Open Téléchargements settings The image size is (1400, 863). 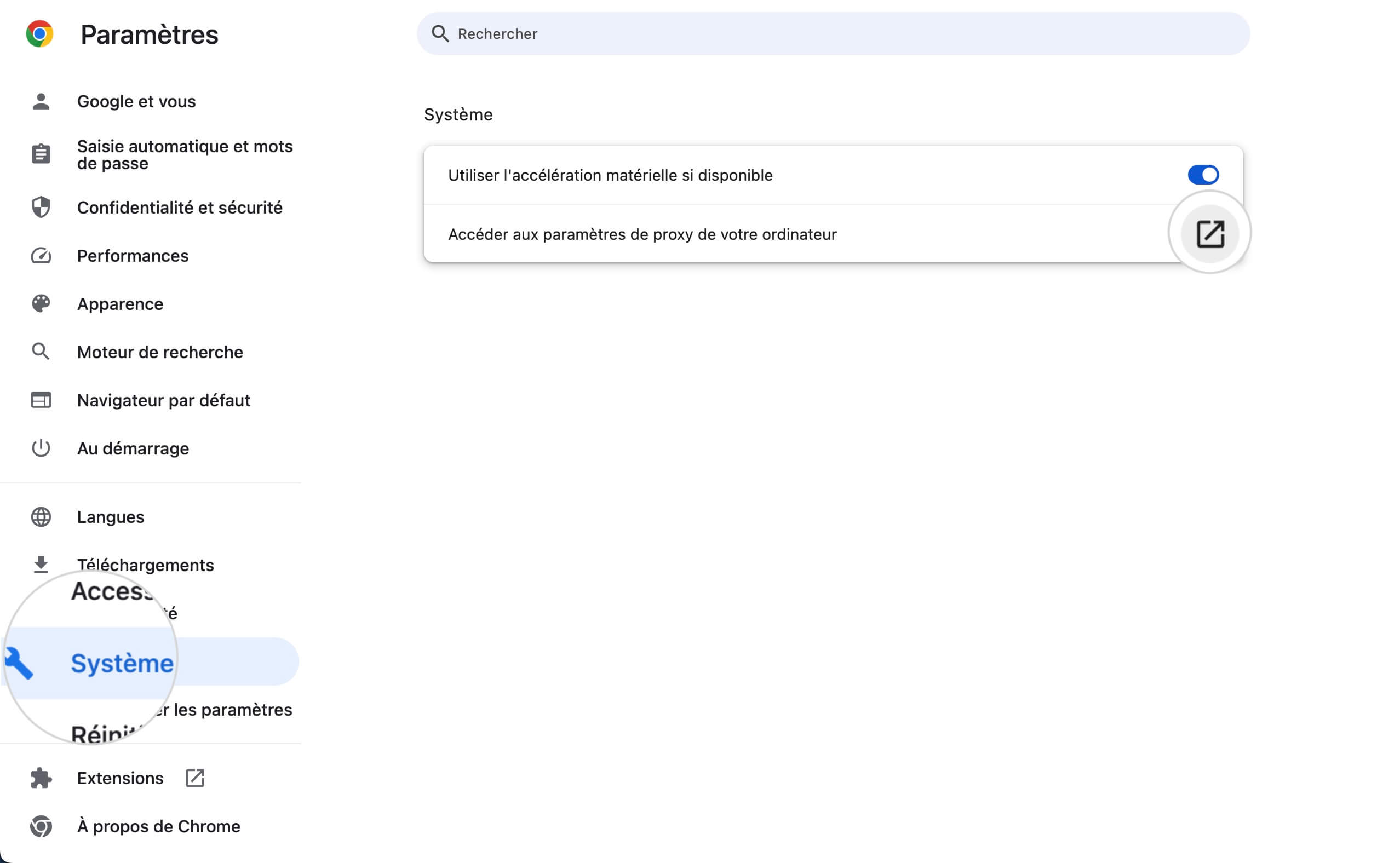pos(146,565)
